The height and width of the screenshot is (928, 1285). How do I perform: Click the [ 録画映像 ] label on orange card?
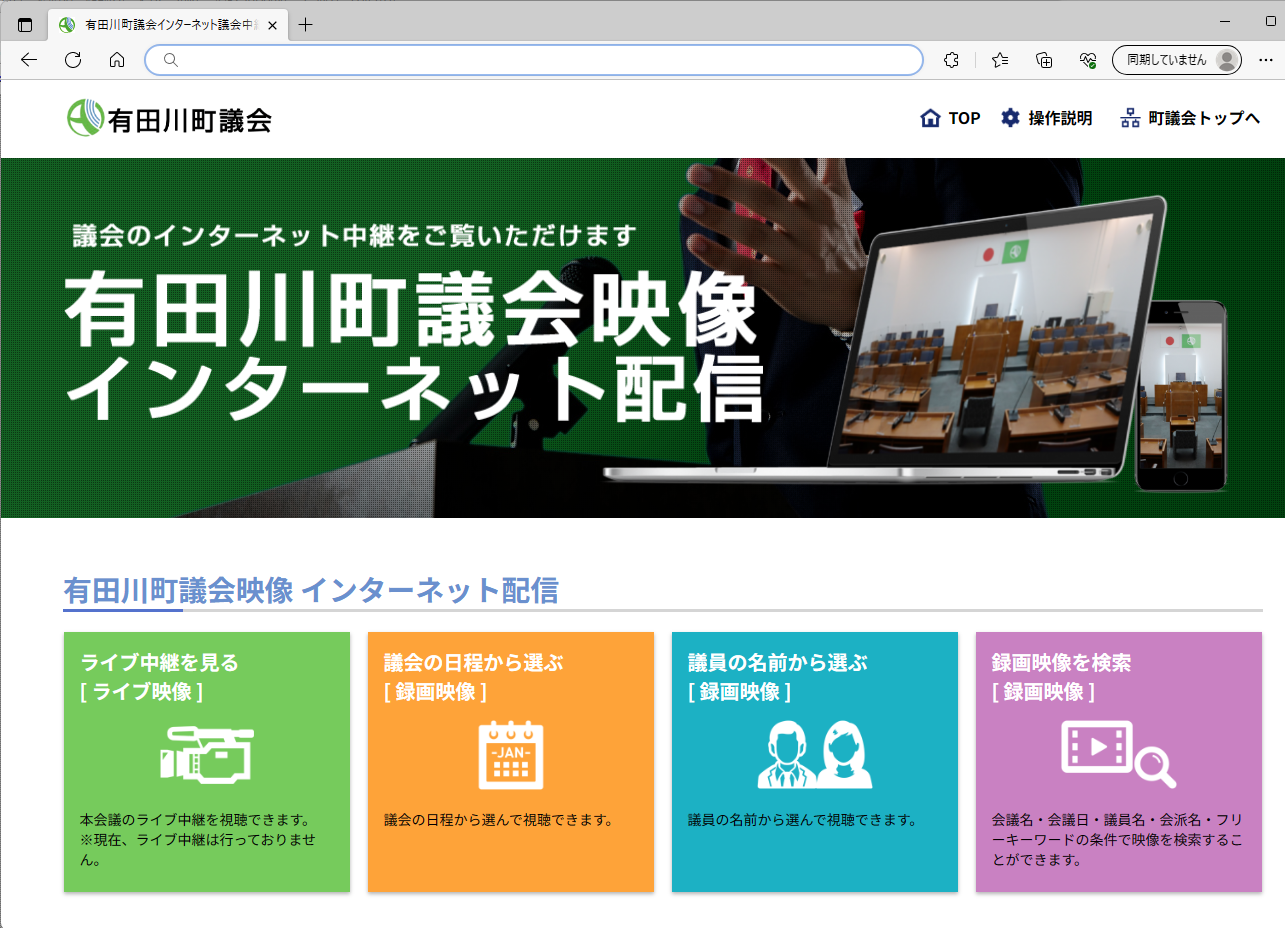point(435,691)
